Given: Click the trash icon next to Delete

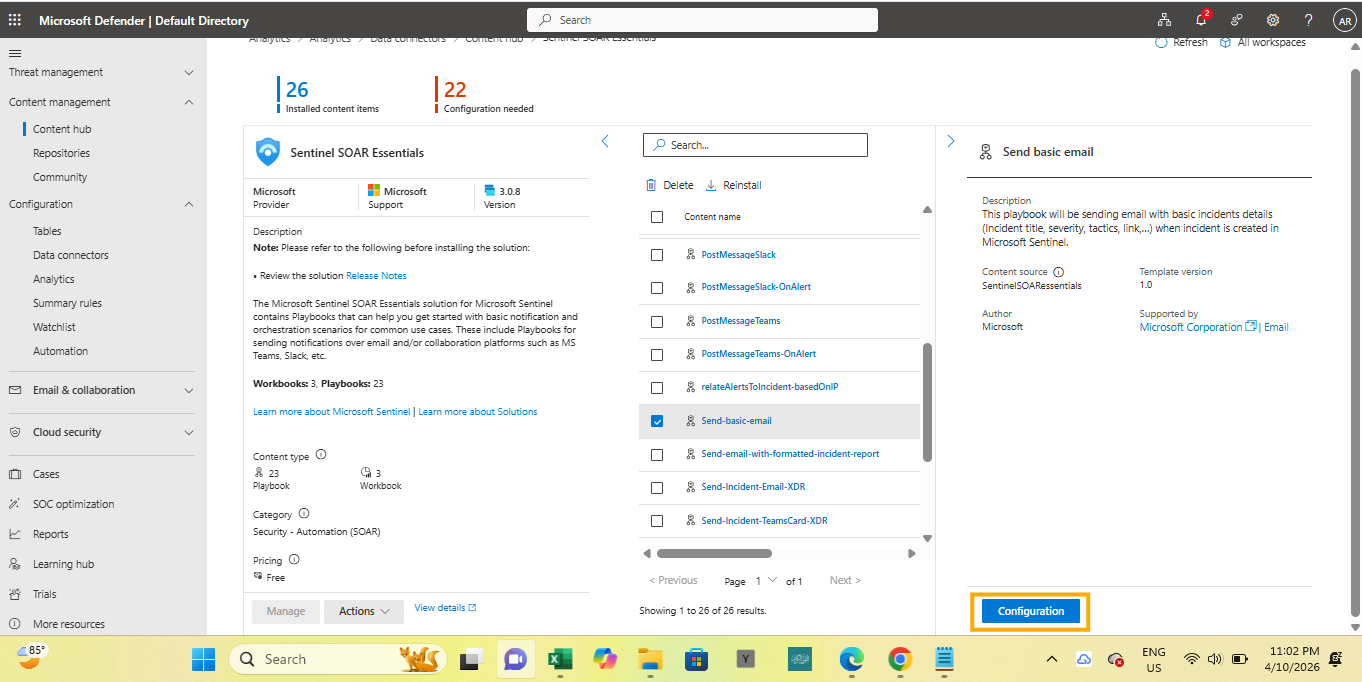Looking at the screenshot, I should (651, 185).
